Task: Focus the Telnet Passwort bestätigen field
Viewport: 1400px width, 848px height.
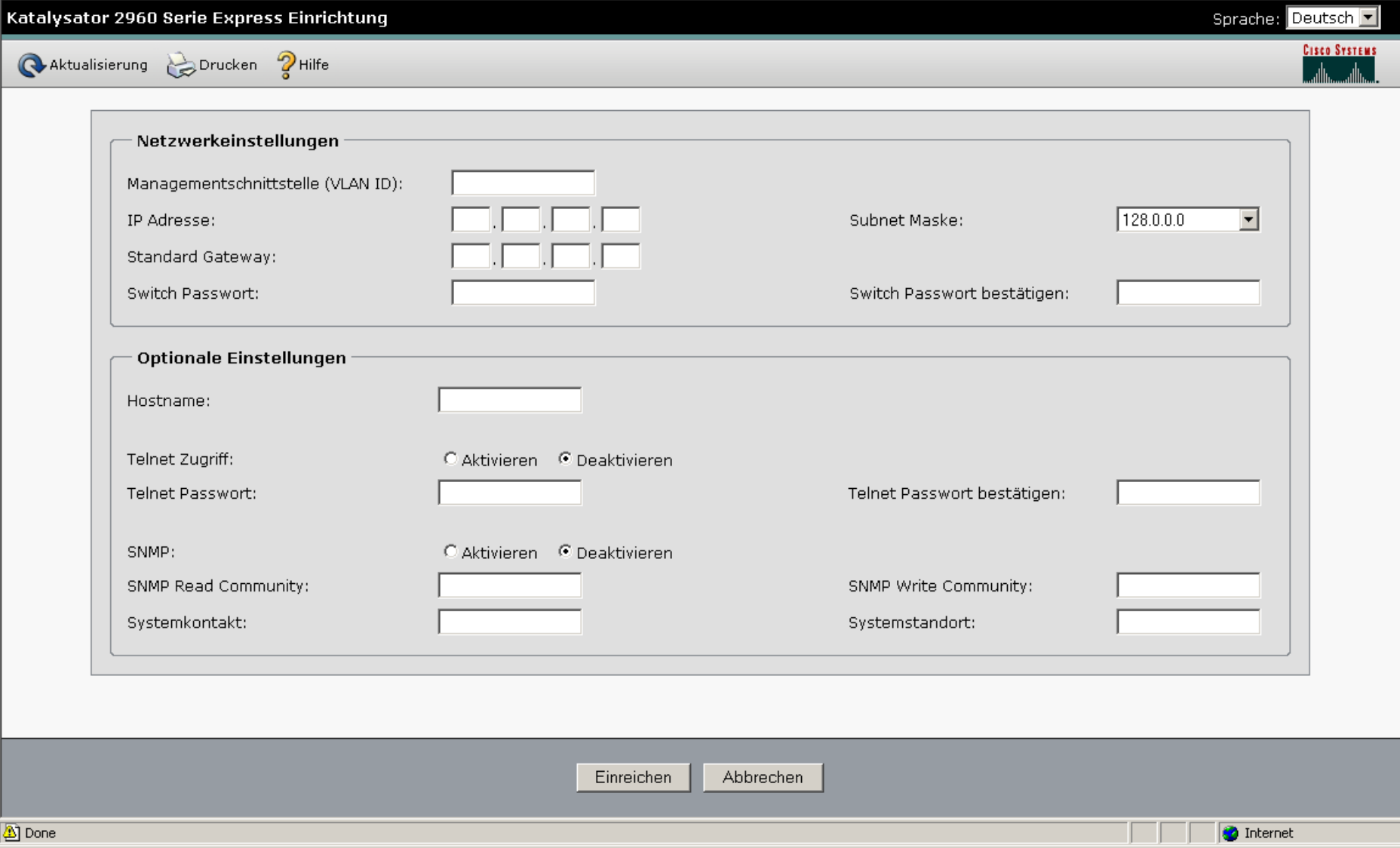Action: coord(1188,493)
